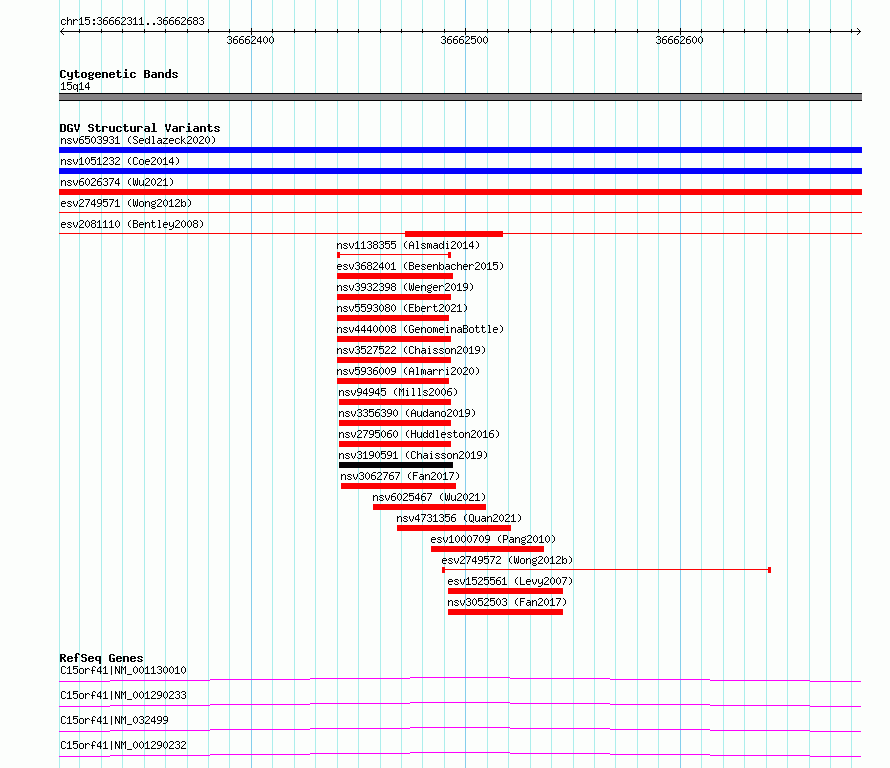This screenshot has width=890, height=768.
Task: Click the grey 15q14 cytogenetic band bar
Action: 460,97
